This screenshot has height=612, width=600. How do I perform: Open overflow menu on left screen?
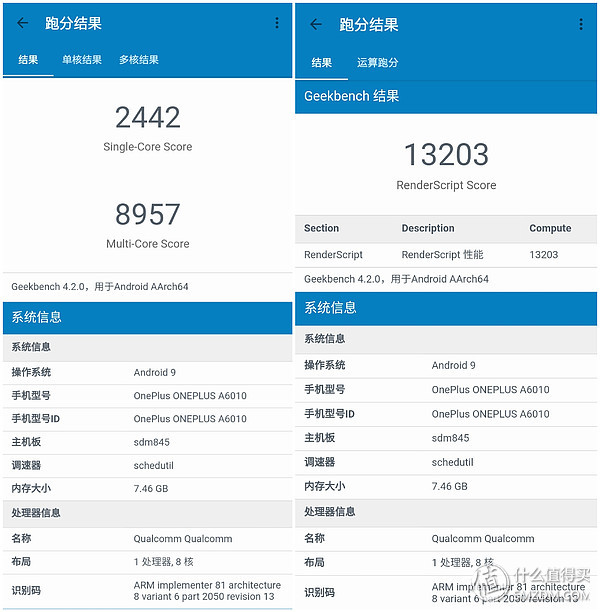pos(277,23)
